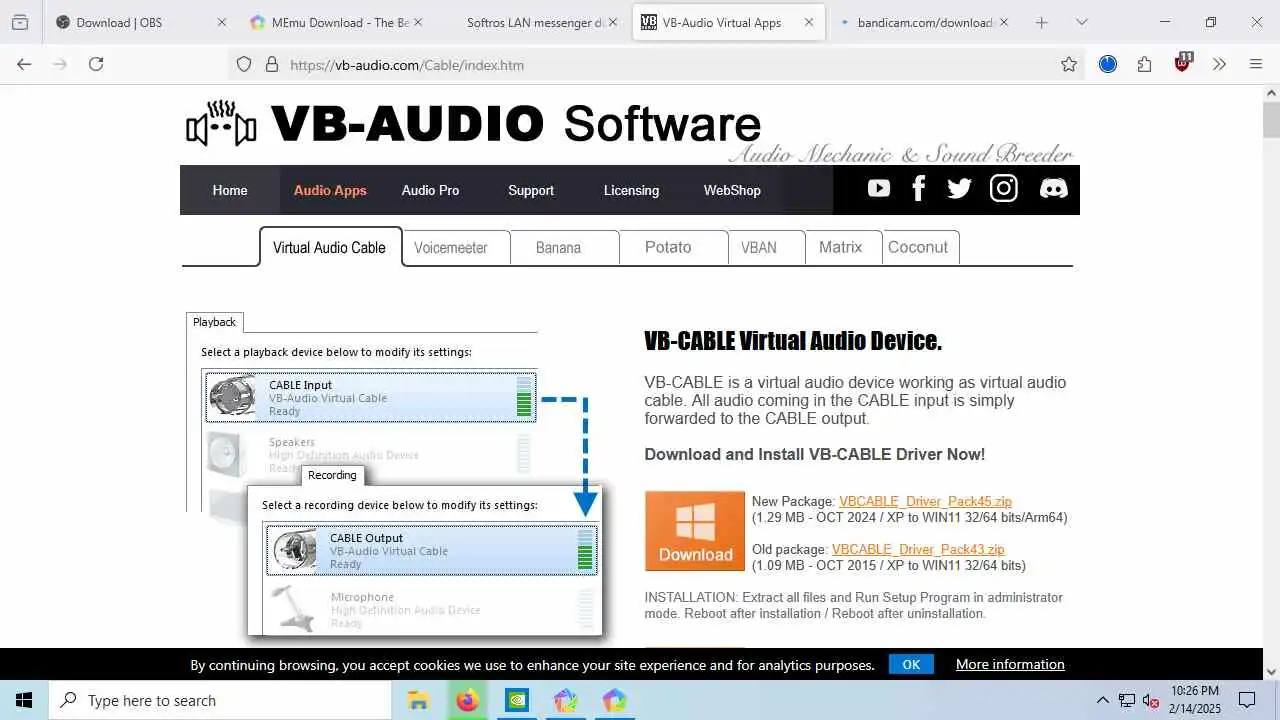Go back to the previous page
The width and height of the screenshot is (1280, 720).
coord(24,64)
